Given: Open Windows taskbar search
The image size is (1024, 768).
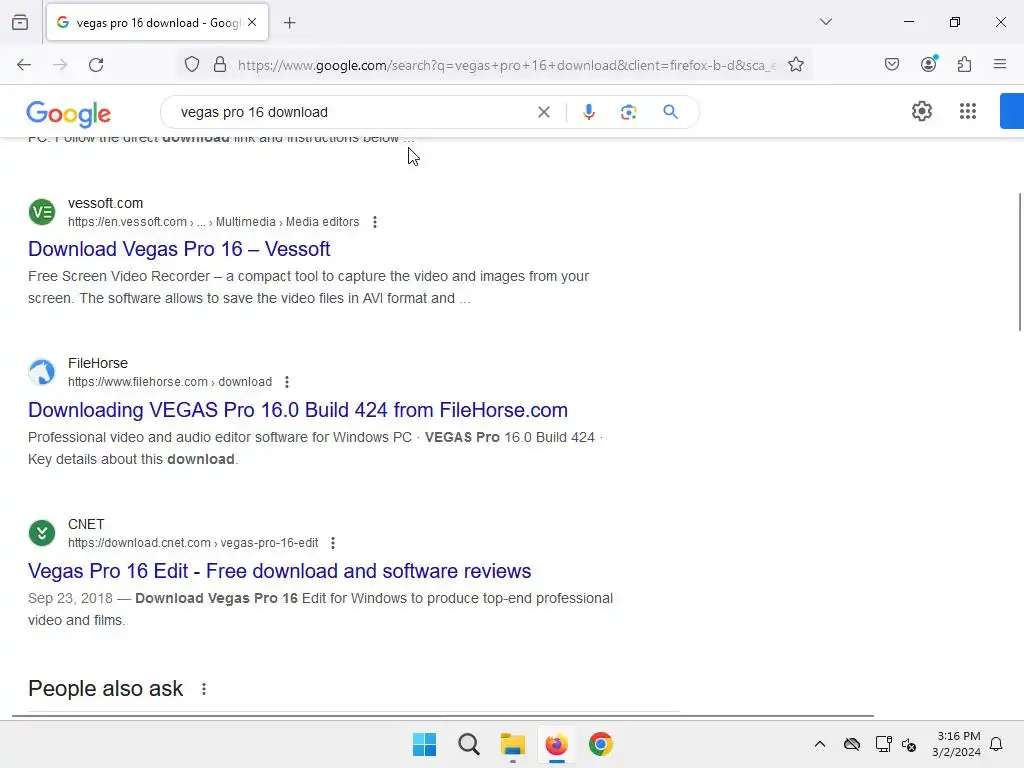Looking at the screenshot, I should click(469, 744).
